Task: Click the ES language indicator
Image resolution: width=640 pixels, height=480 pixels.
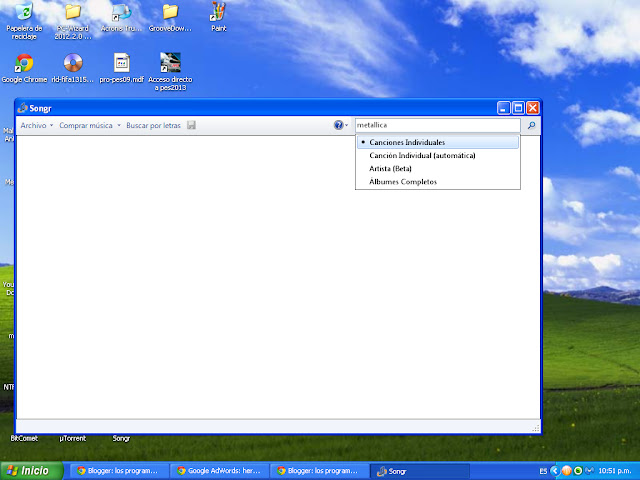Action: point(543,471)
